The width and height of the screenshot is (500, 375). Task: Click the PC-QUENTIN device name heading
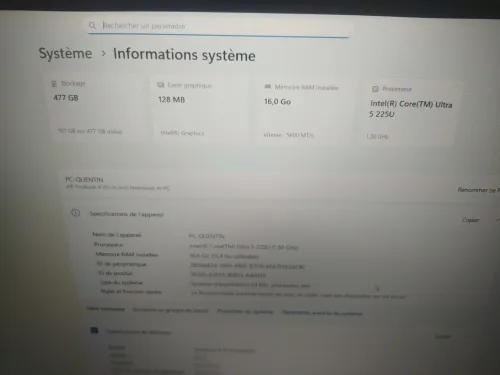point(84,180)
